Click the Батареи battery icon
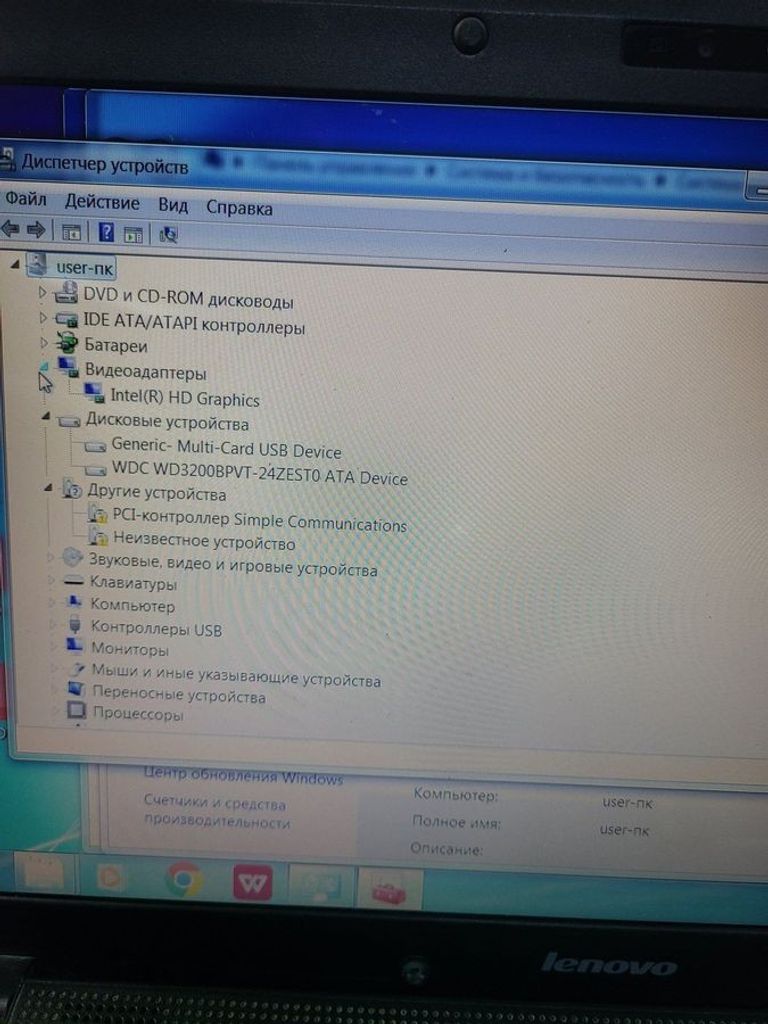 (x=67, y=343)
